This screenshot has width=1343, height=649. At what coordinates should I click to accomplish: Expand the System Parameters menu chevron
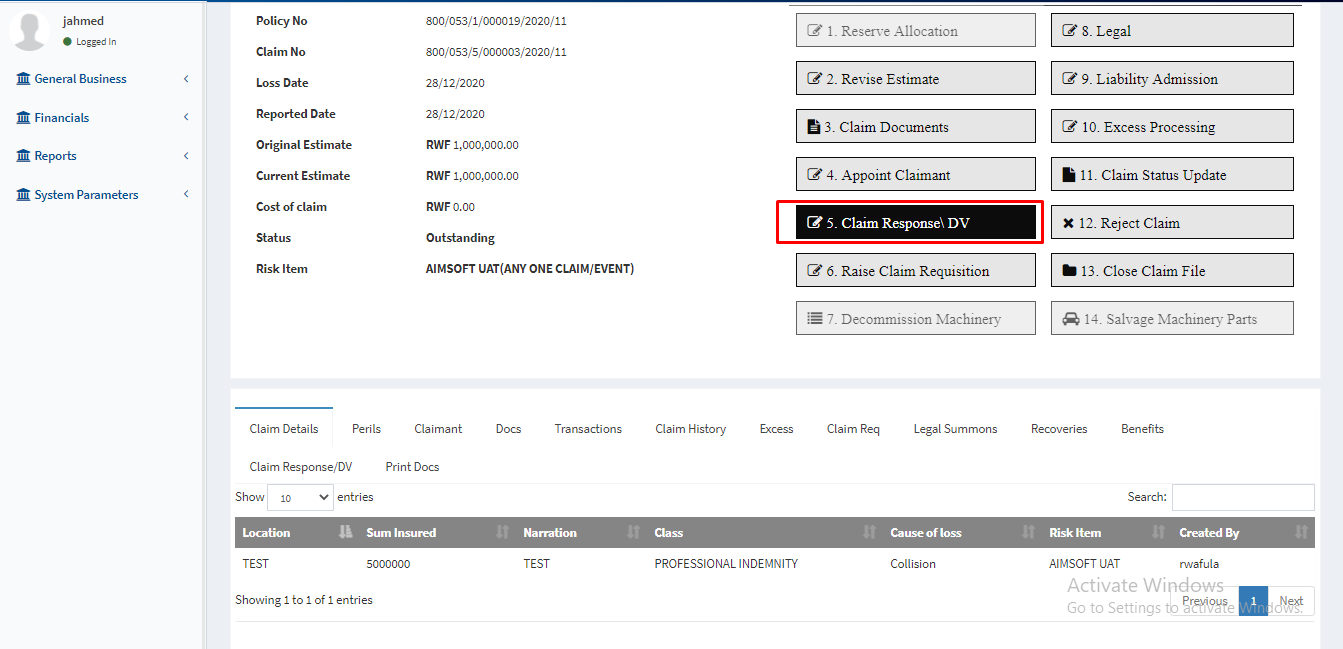186,195
